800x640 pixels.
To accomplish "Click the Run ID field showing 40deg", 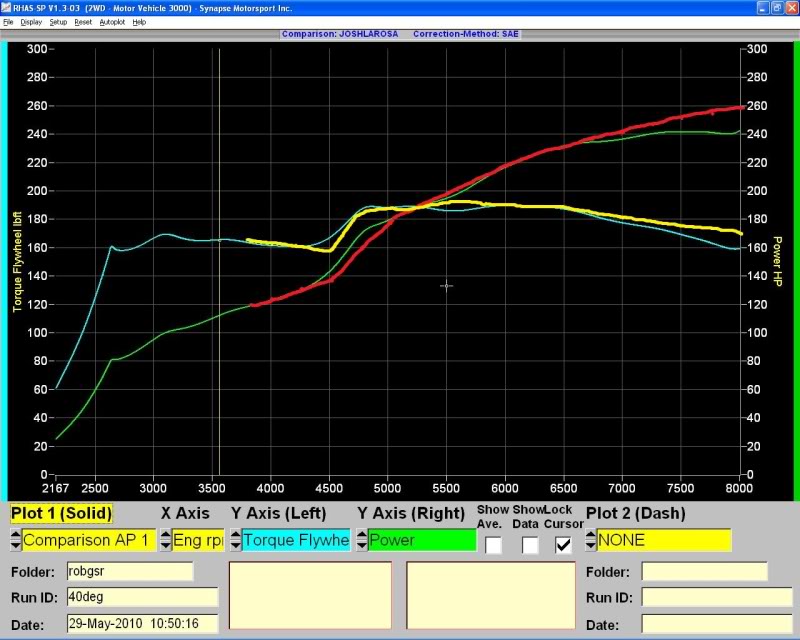I will [141, 597].
